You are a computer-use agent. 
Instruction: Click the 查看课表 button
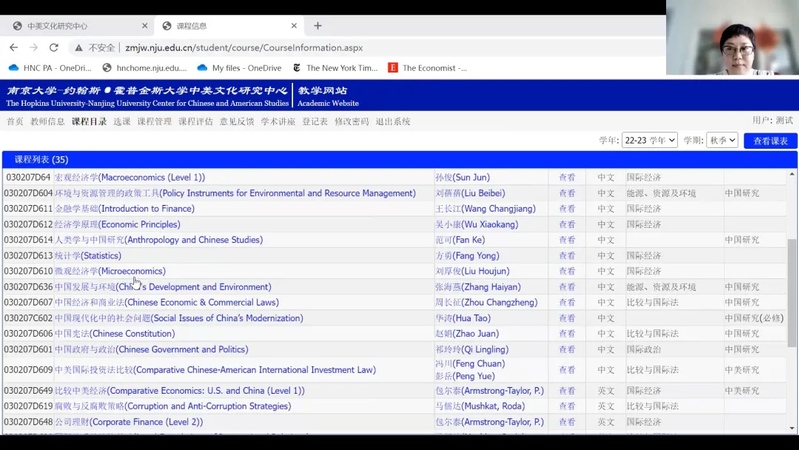770,141
